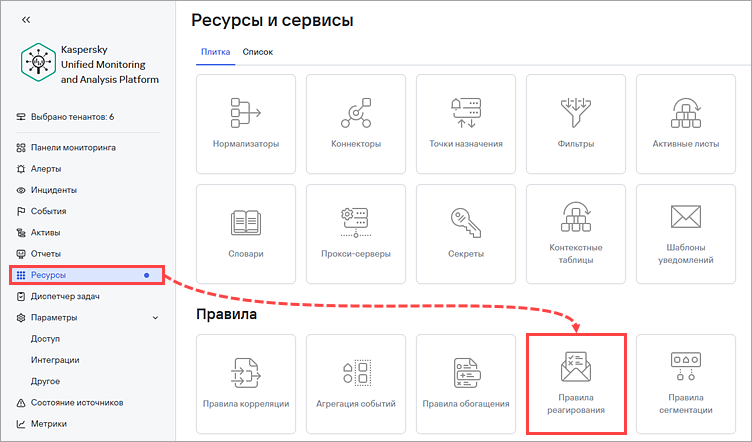
Task: Click the tenants selector icon
Action: [21, 116]
